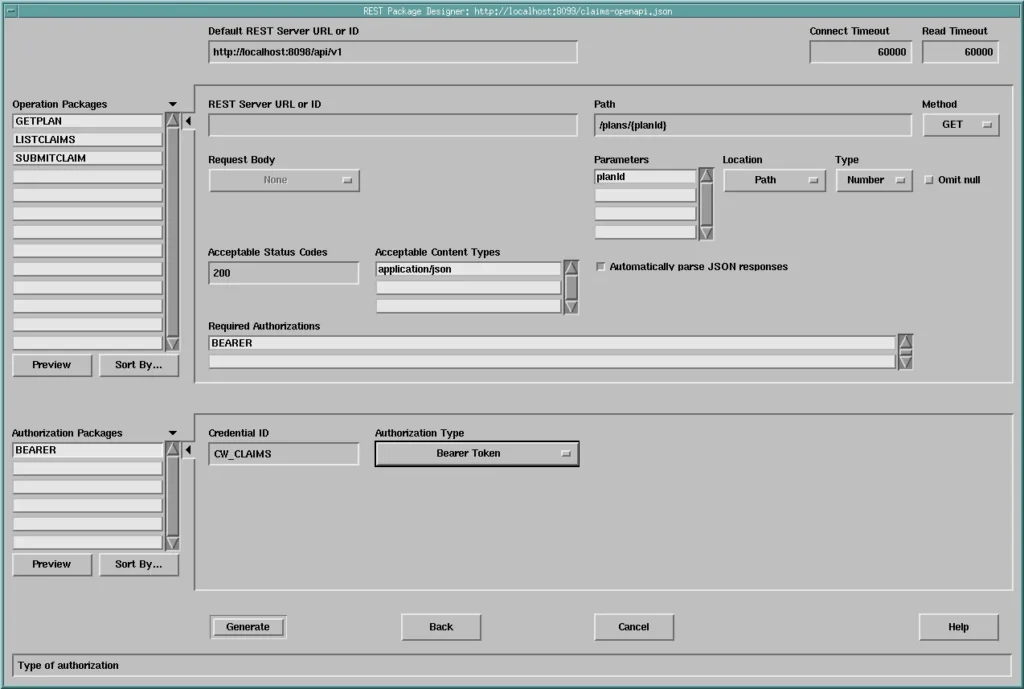Screen dimensions: 1024x689
Task: Focus the REST Server URL or ID field
Action: pos(392,125)
